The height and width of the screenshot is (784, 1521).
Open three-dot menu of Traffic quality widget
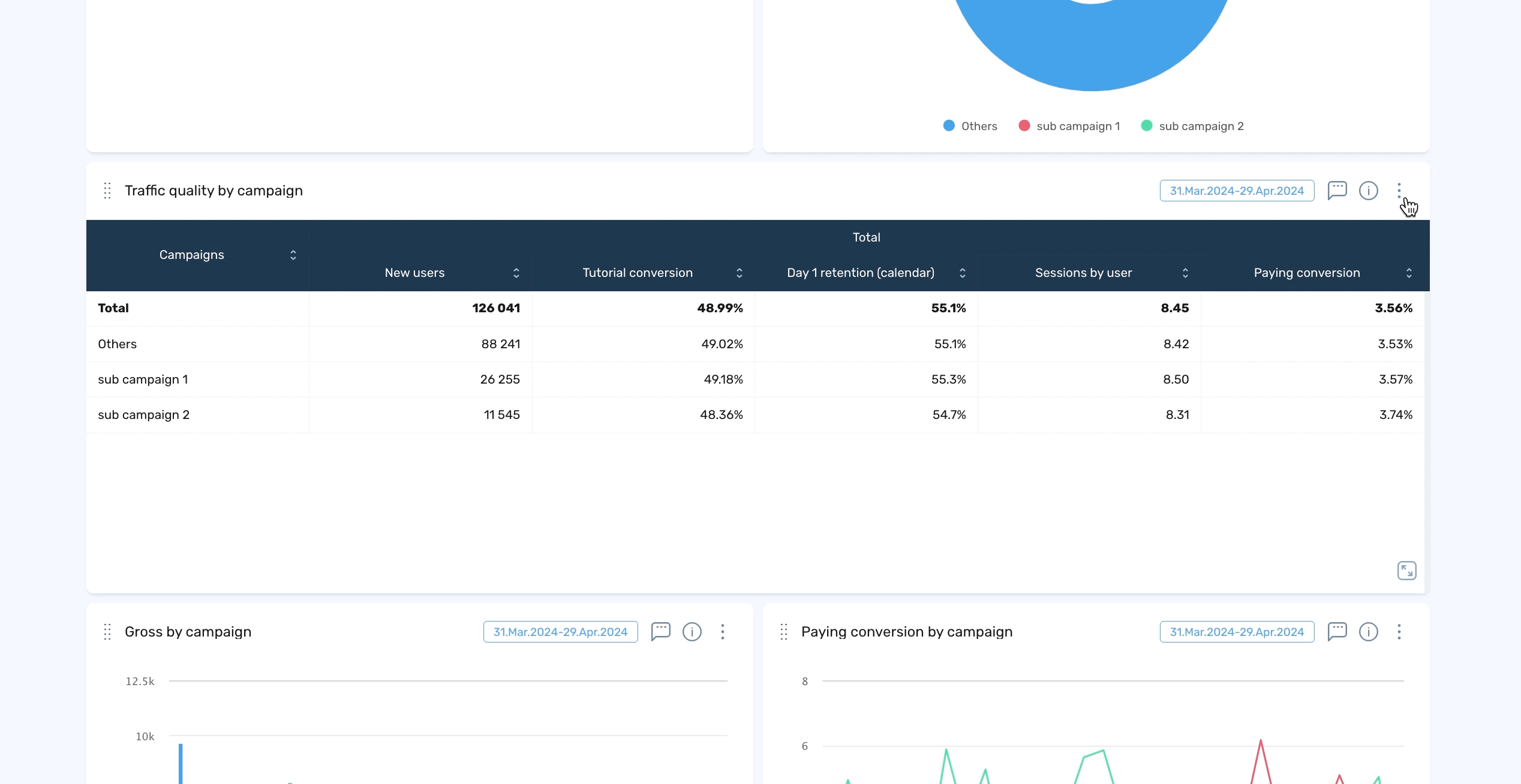click(x=1399, y=191)
